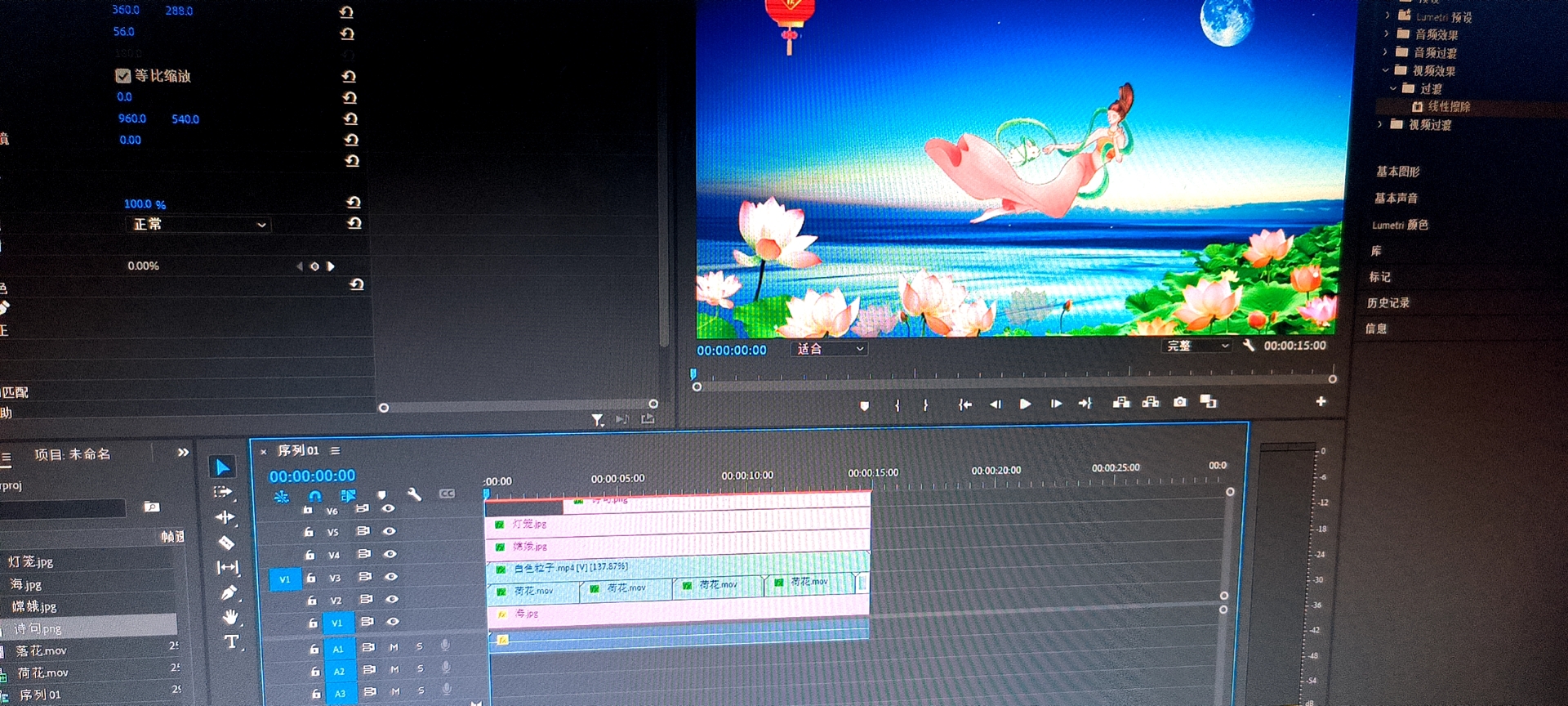This screenshot has width=1568, height=706.
Task: Add marker in the Program monitor
Action: pyautogui.click(x=865, y=406)
